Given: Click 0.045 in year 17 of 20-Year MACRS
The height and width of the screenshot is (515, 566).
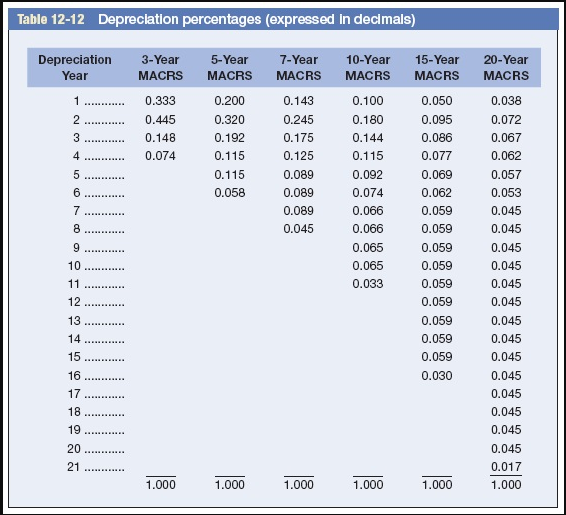Looking at the screenshot, I should pyautogui.click(x=506, y=394).
